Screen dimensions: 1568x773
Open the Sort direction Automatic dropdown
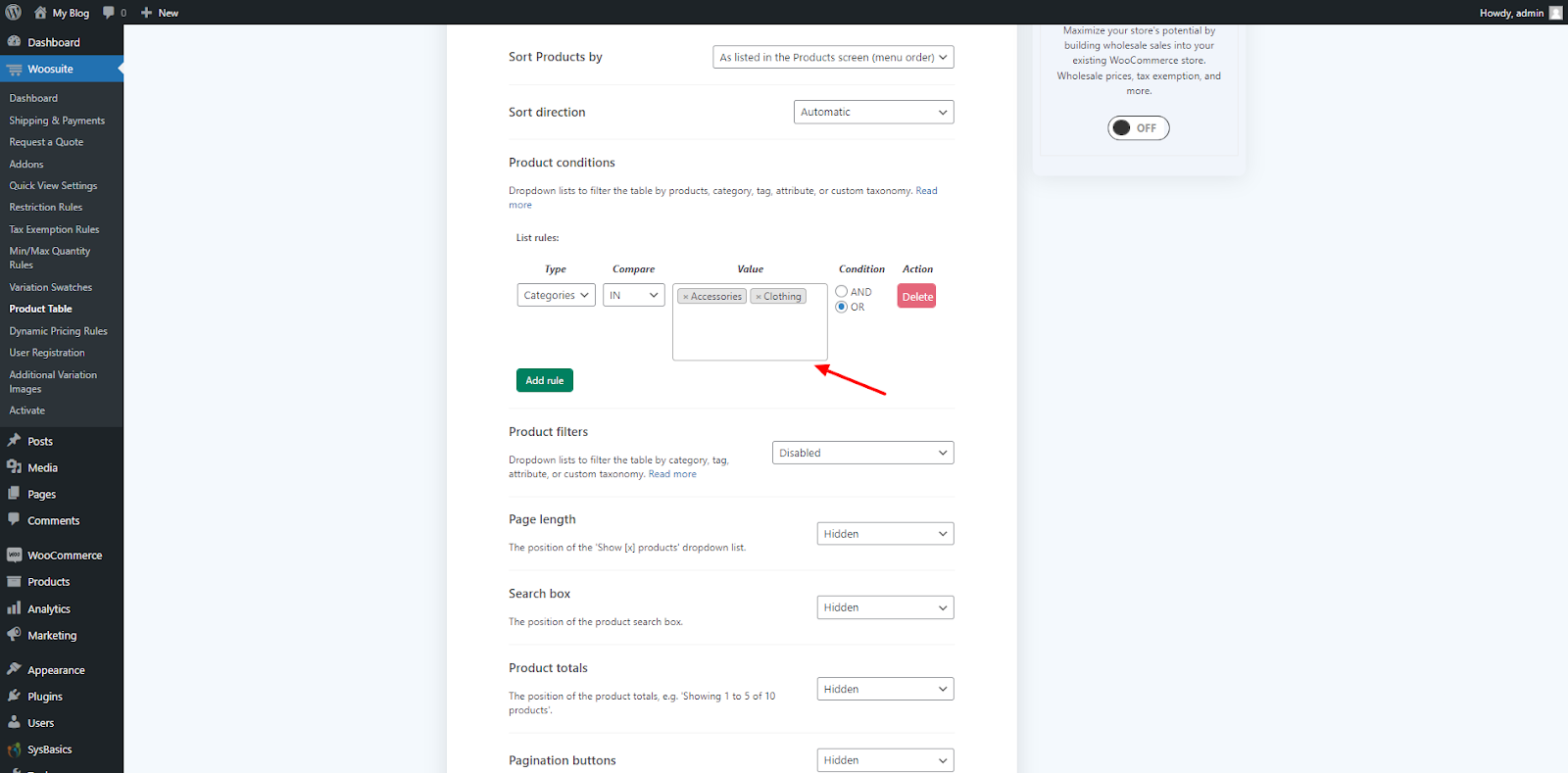[873, 112]
